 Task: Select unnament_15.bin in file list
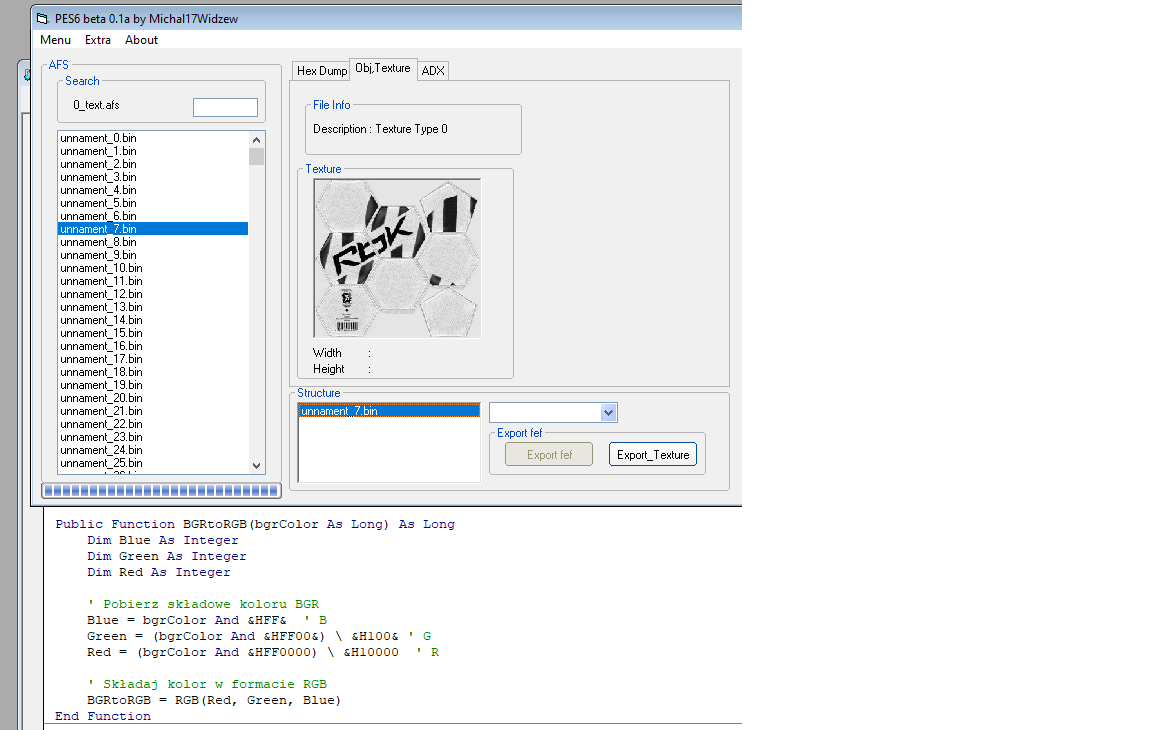click(153, 333)
